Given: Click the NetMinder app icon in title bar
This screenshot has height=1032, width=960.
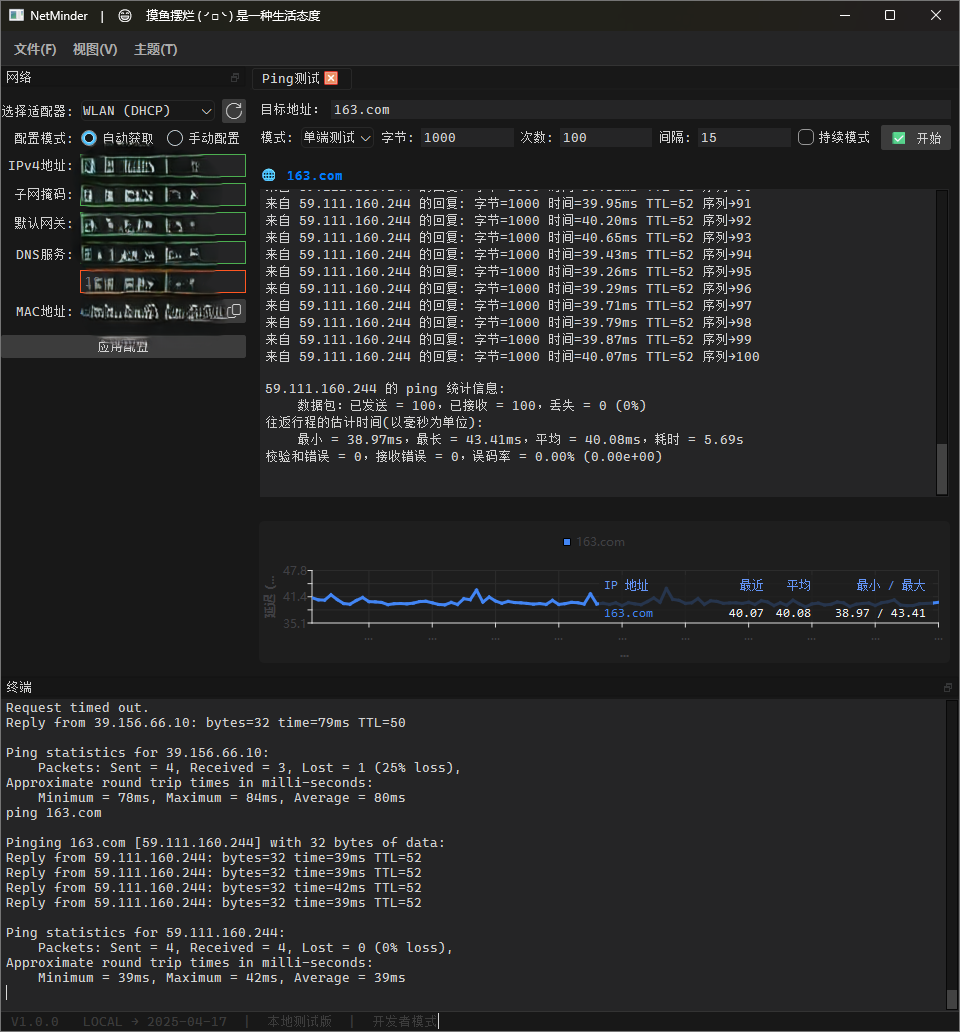Looking at the screenshot, I should click(16, 15).
